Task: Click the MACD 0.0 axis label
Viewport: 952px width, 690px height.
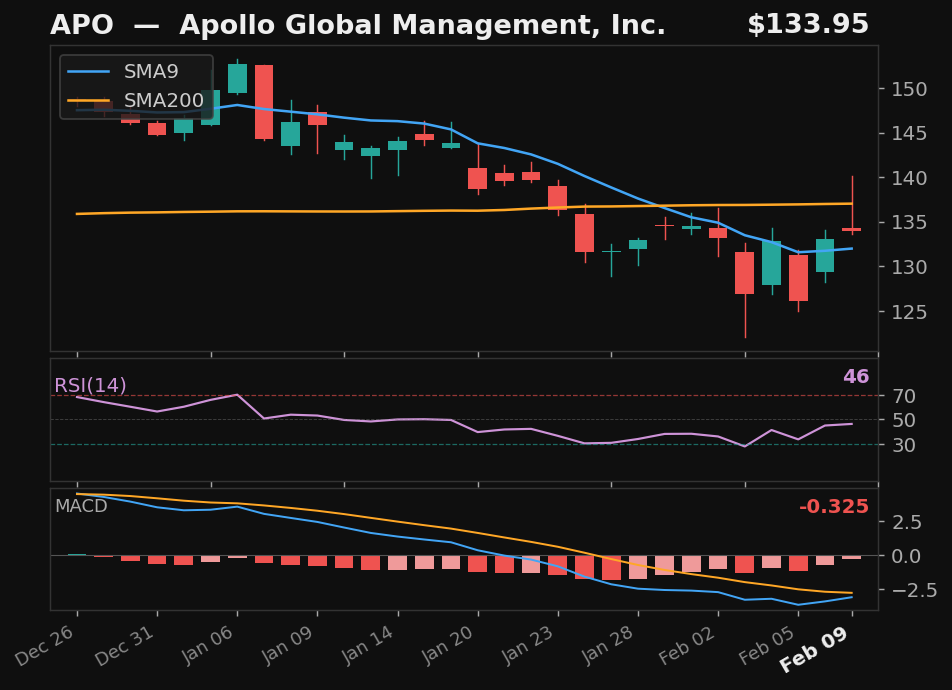Action: coord(906,556)
